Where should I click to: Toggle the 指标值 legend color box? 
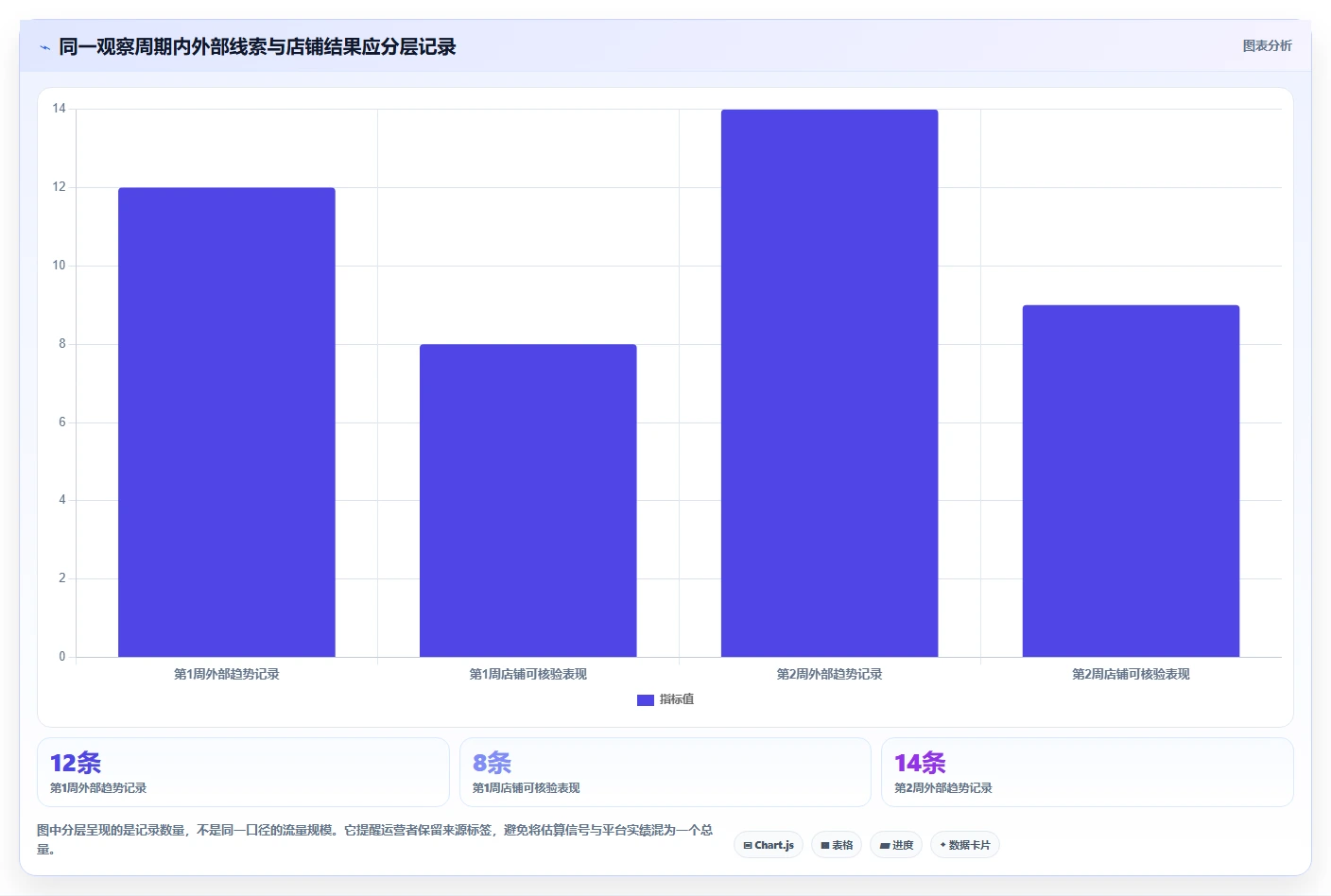pyautogui.click(x=646, y=700)
